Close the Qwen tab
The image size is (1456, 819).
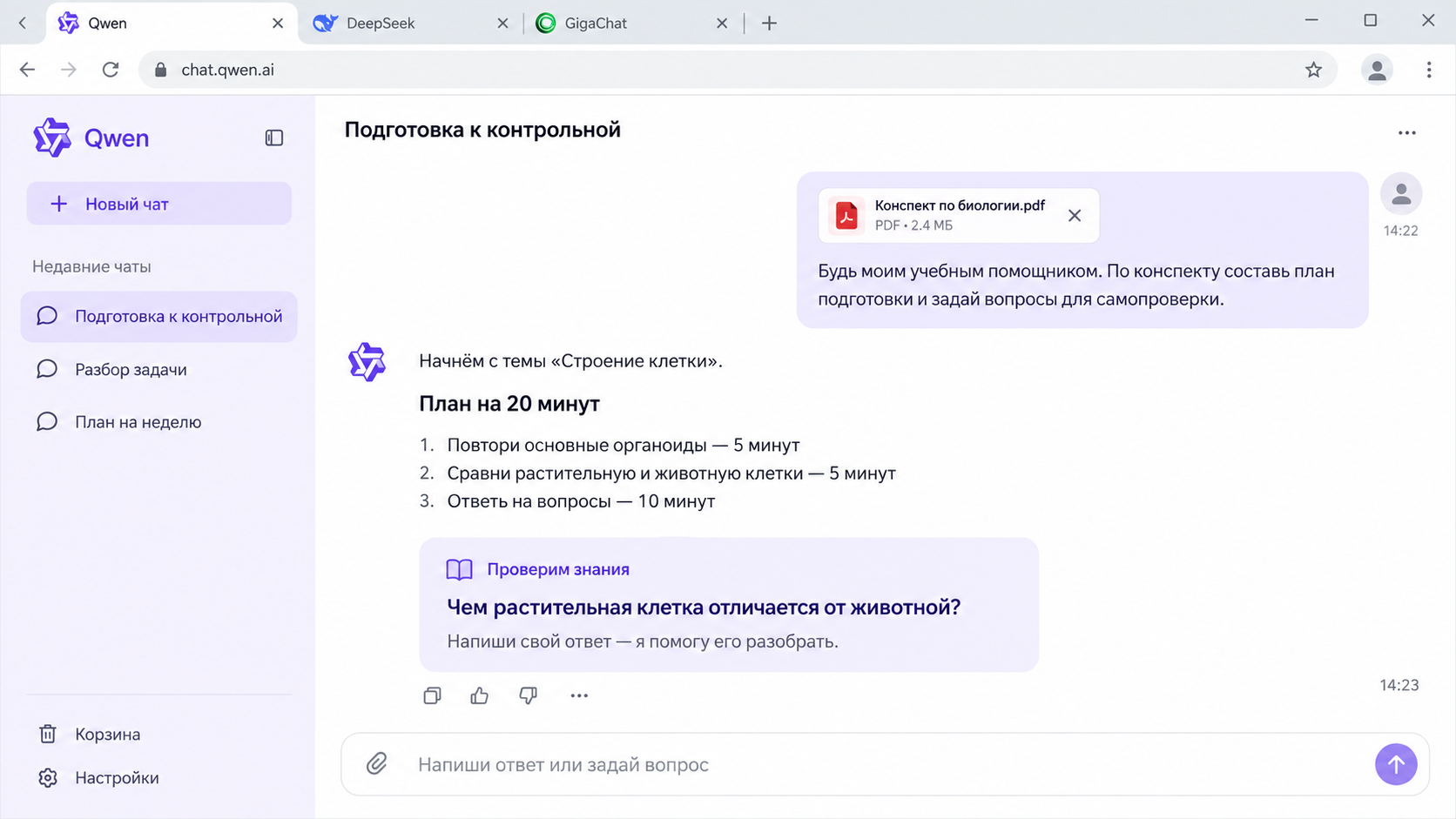(x=278, y=23)
